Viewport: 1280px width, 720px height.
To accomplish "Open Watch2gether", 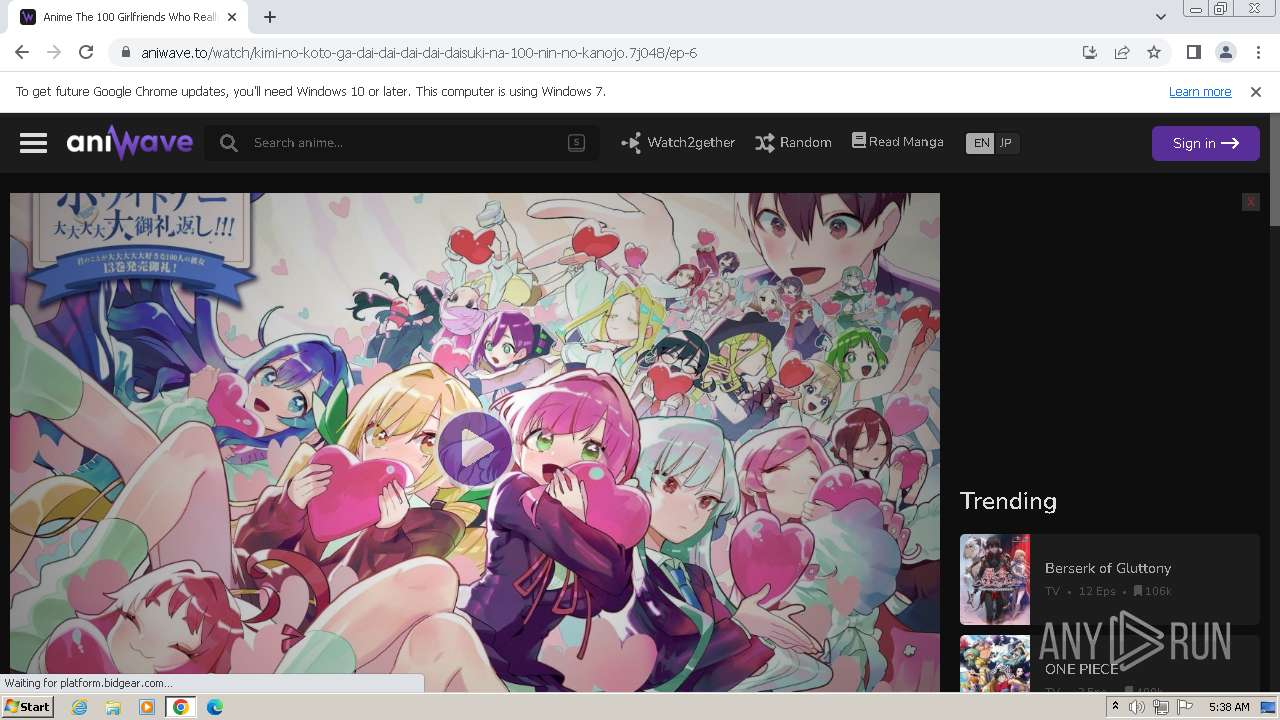I will click(678, 143).
